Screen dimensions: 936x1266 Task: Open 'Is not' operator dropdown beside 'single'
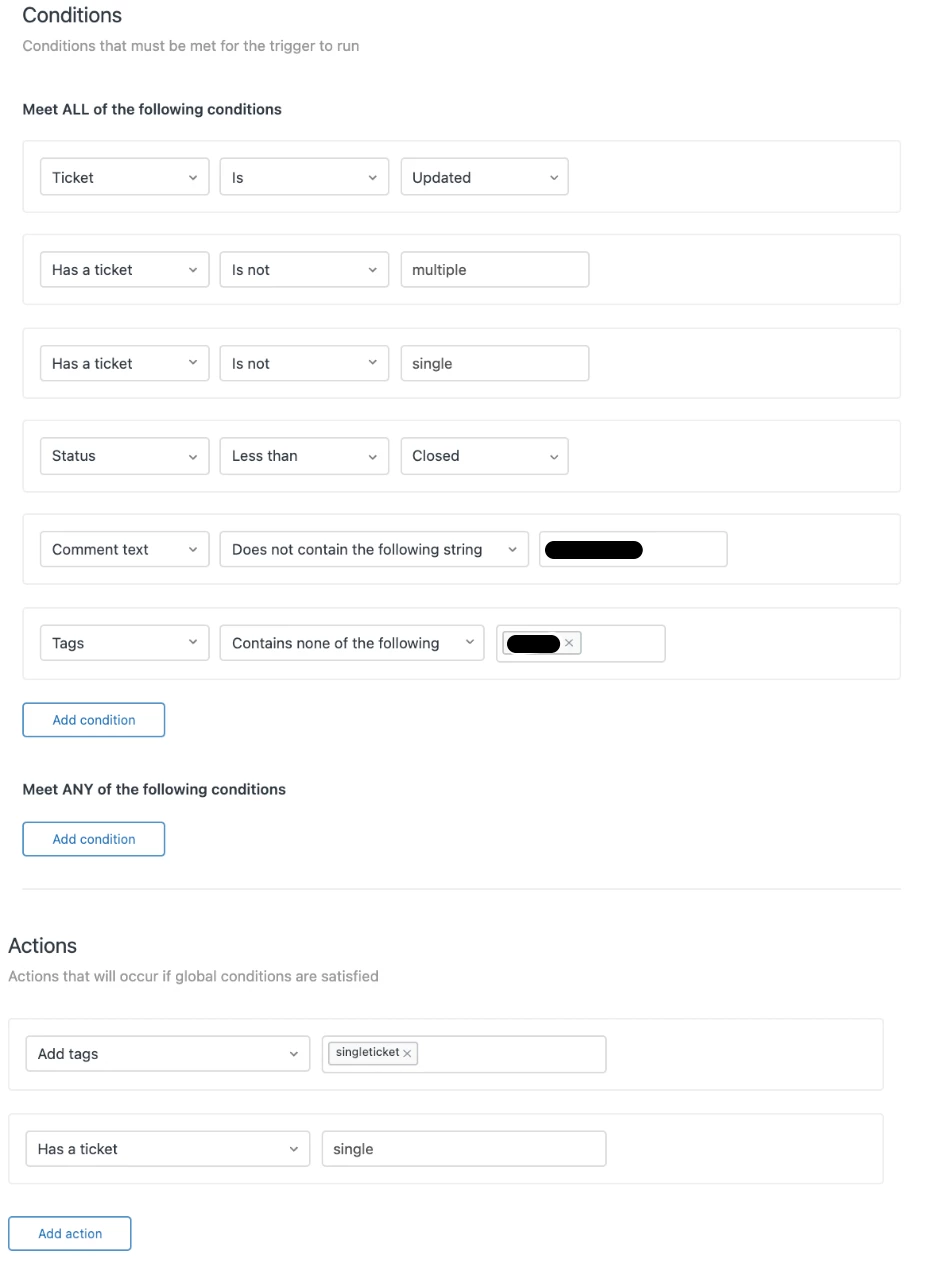pos(304,363)
